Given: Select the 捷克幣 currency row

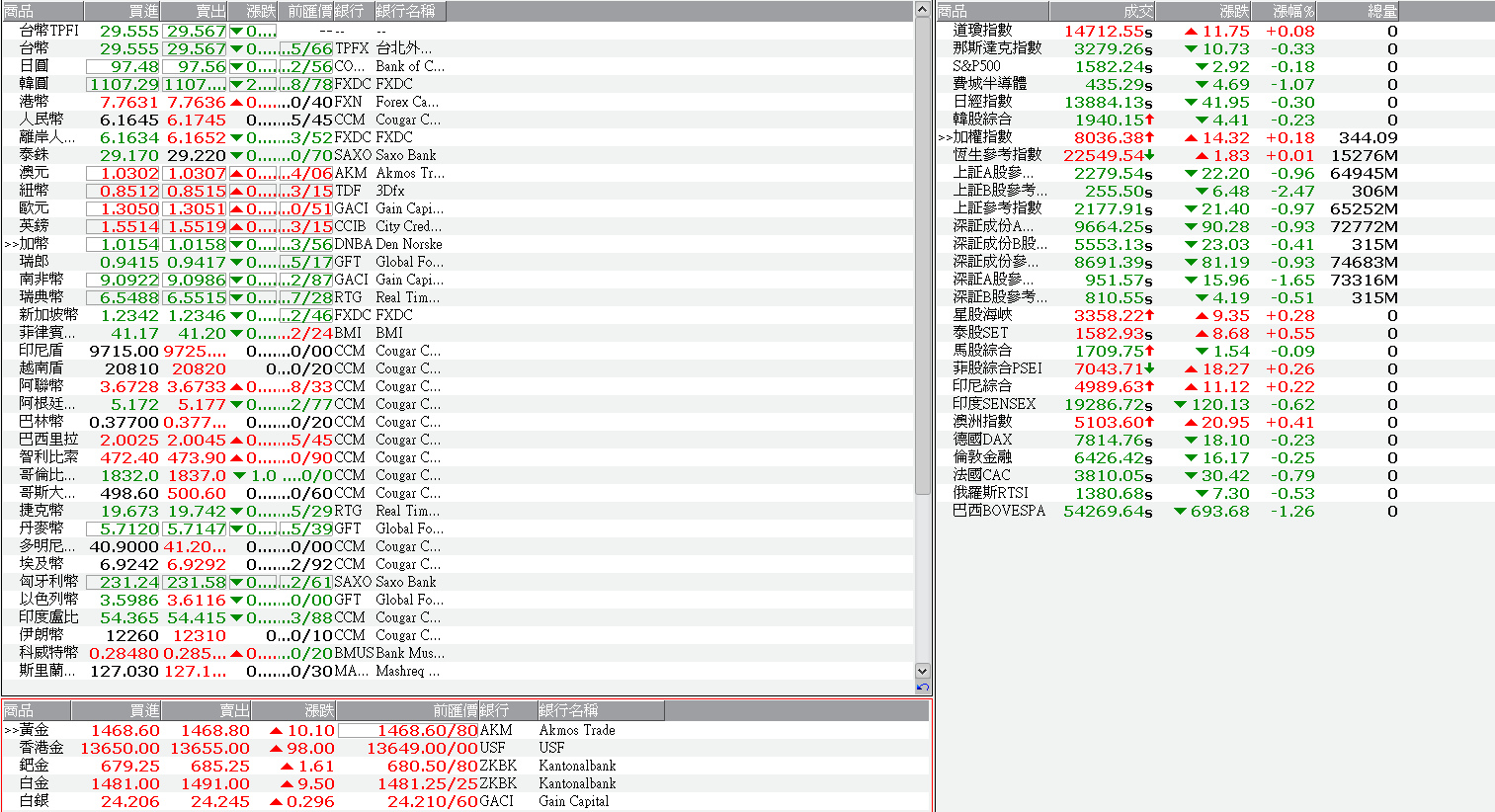Looking at the screenshot, I should [x=457, y=511].
